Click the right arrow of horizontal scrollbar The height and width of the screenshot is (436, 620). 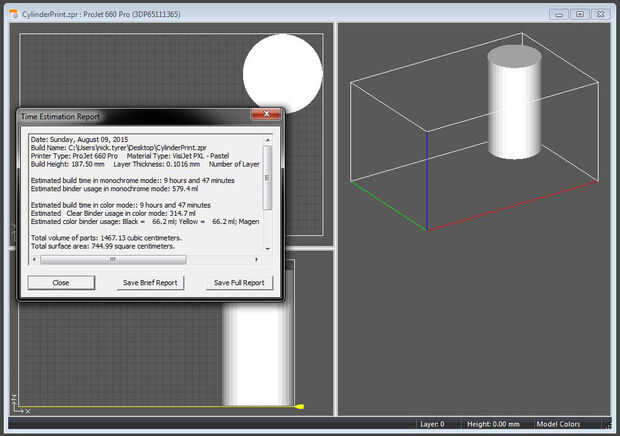(x=257, y=259)
